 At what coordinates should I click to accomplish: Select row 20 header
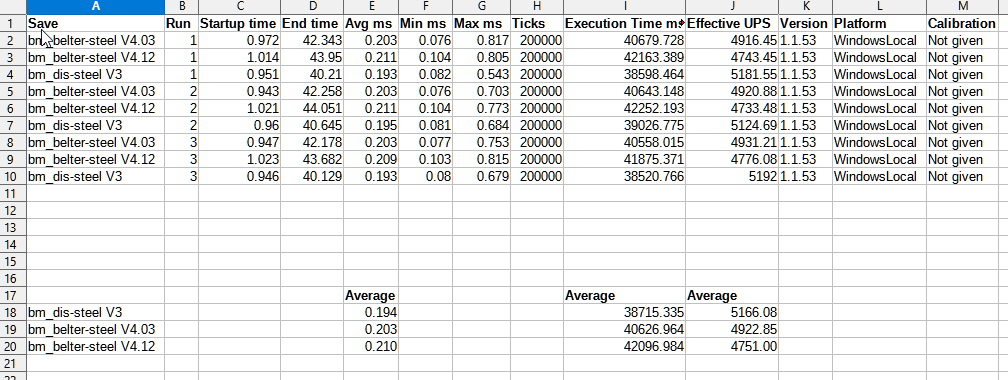(13, 347)
